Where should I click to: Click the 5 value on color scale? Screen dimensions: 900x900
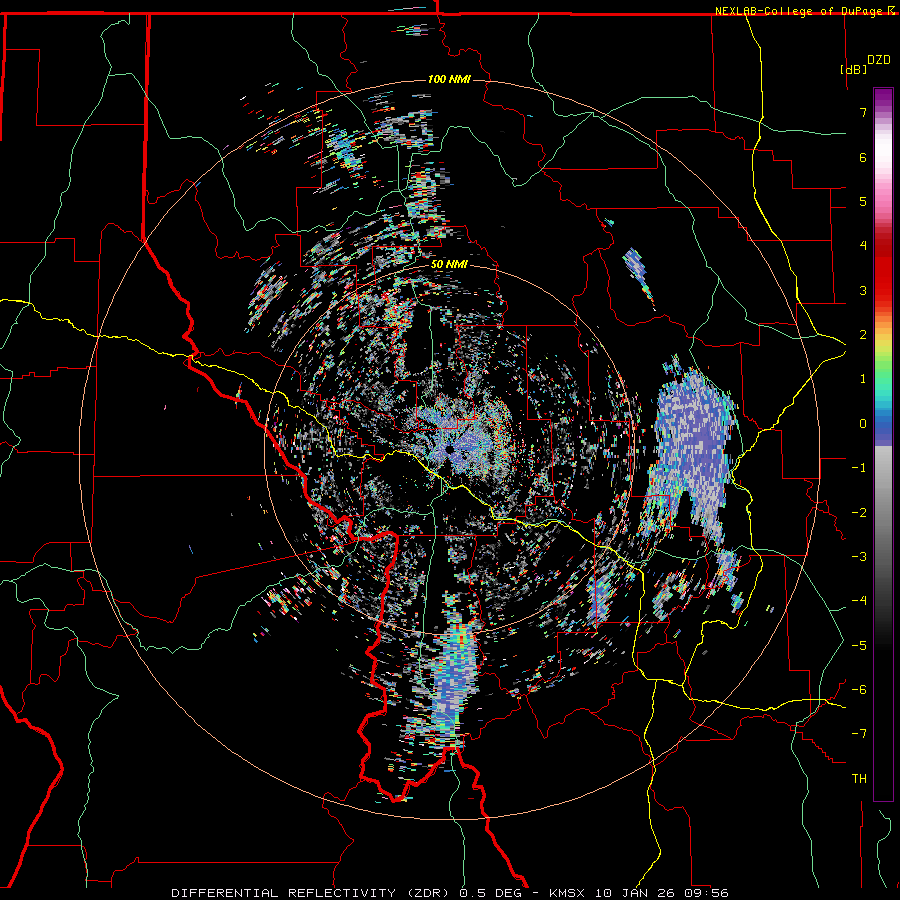coord(863,201)
